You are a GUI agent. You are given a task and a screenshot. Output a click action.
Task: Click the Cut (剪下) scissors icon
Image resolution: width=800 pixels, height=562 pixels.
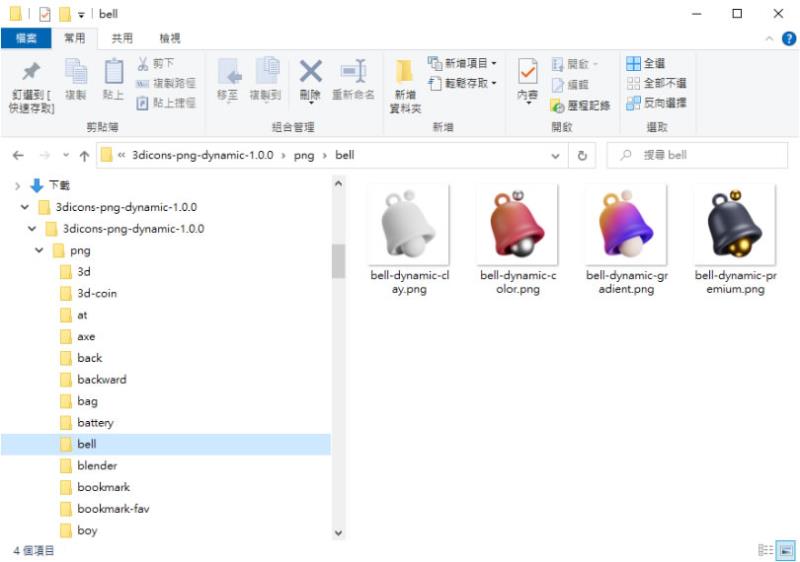tap(143, 63)
